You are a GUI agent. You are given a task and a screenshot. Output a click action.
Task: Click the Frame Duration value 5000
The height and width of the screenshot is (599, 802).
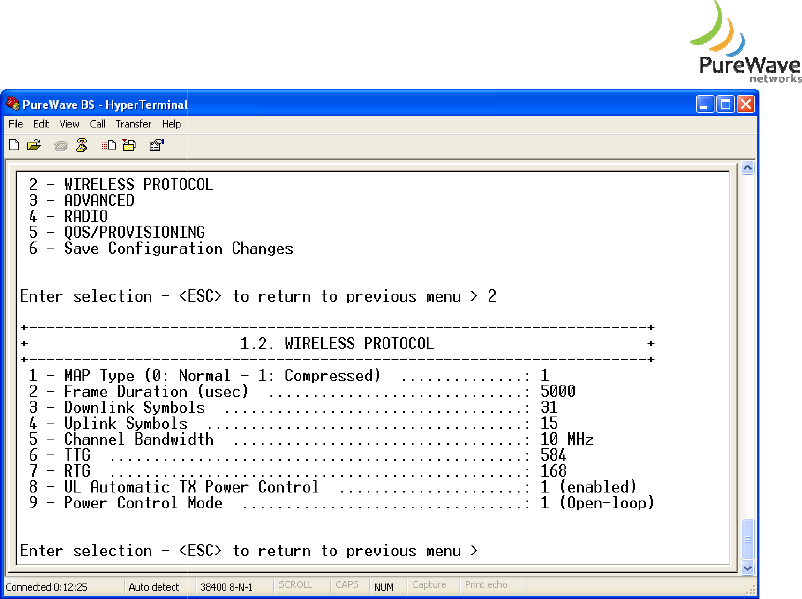point(558,391)
